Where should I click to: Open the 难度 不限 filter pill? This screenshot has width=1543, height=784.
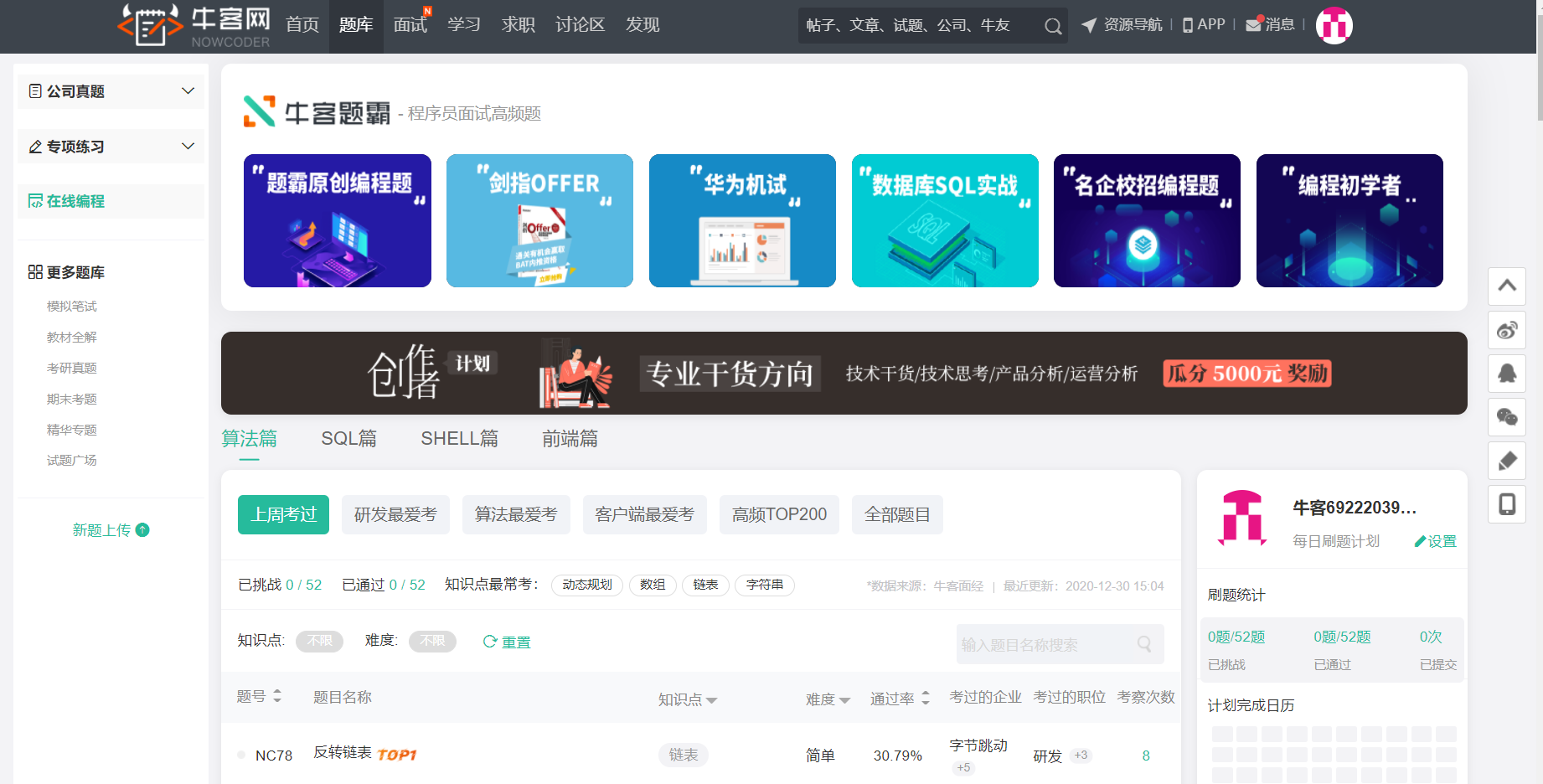[x=432, y=641]
